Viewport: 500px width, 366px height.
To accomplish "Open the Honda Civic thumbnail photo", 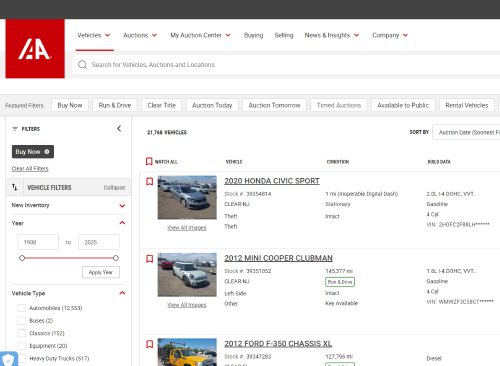I will click(x=187, y=197).
